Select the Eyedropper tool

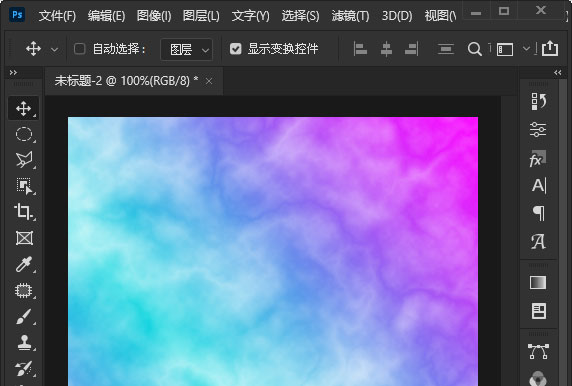pos(24,264)
